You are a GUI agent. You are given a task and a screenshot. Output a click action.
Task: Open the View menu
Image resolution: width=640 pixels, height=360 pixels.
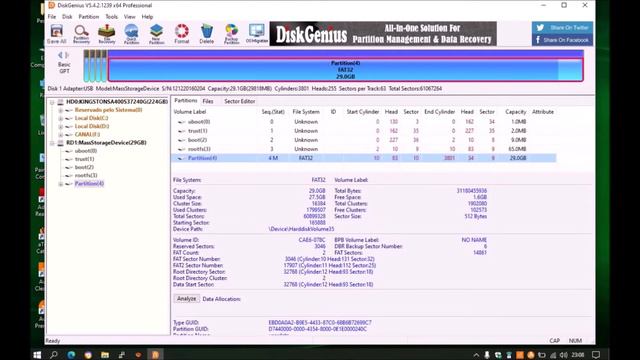tap(129, 17)
